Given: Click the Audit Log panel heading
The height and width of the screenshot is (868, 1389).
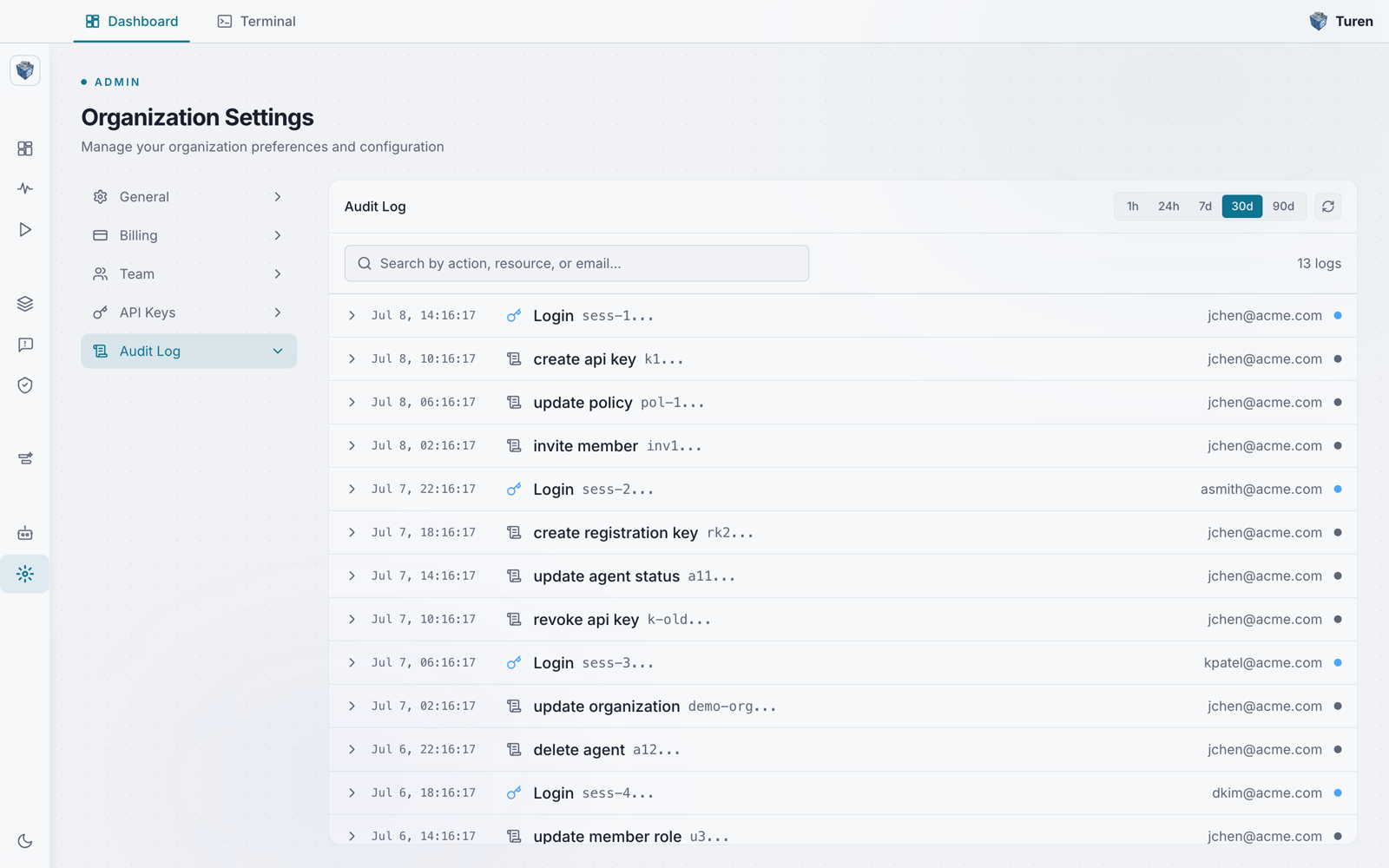Looking at the screenshot, I should click(x=375, y=207).
